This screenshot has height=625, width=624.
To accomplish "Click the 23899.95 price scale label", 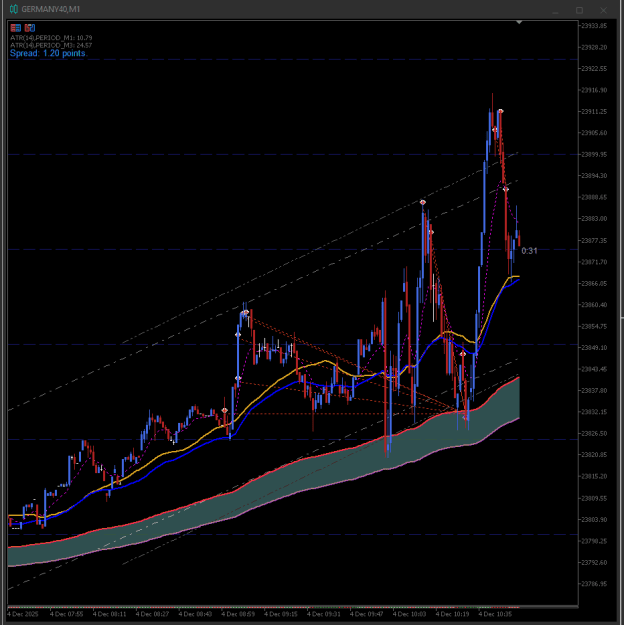I will (594, 154).
